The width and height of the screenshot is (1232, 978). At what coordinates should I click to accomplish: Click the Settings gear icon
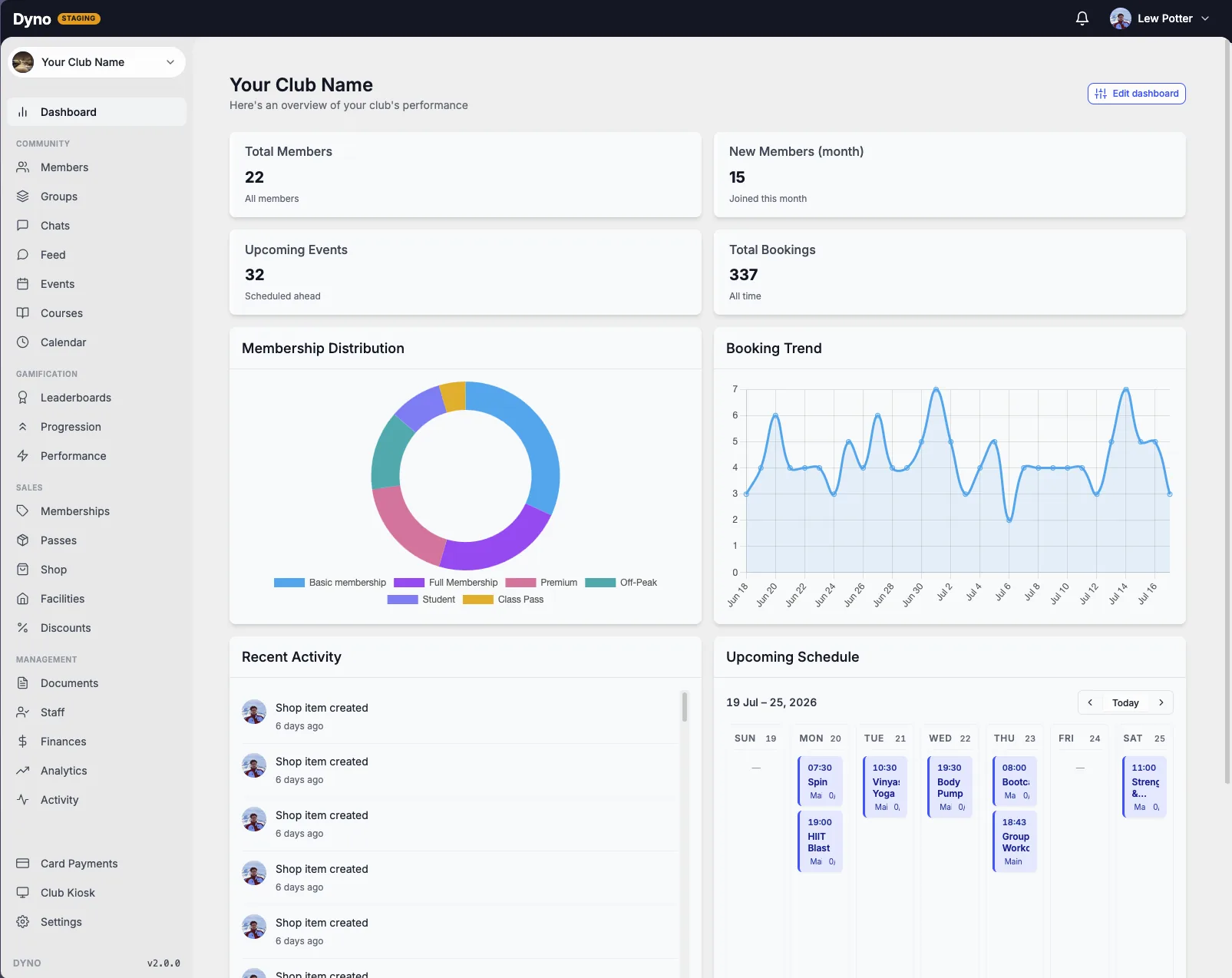[x=23, y=922]
